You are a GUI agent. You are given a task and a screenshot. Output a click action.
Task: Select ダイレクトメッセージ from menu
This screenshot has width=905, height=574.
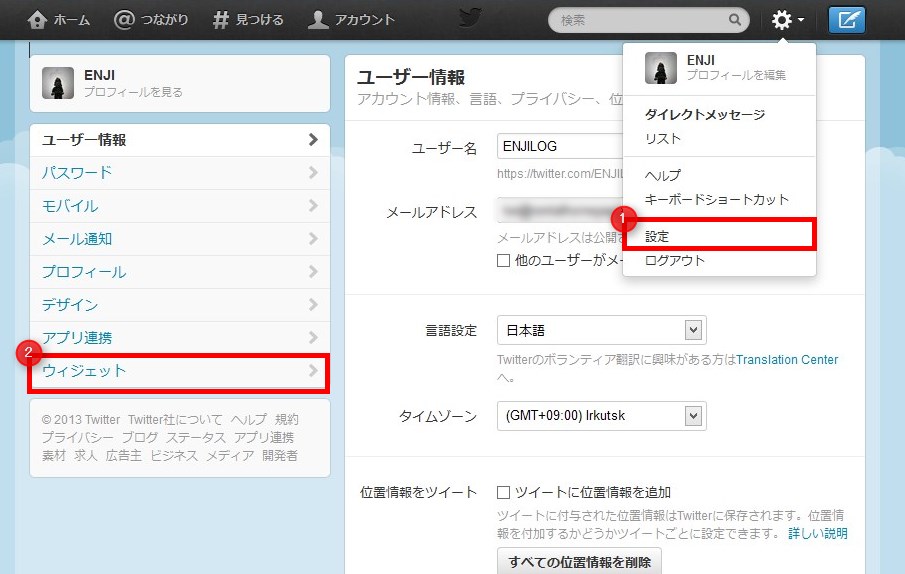point(705,115)
